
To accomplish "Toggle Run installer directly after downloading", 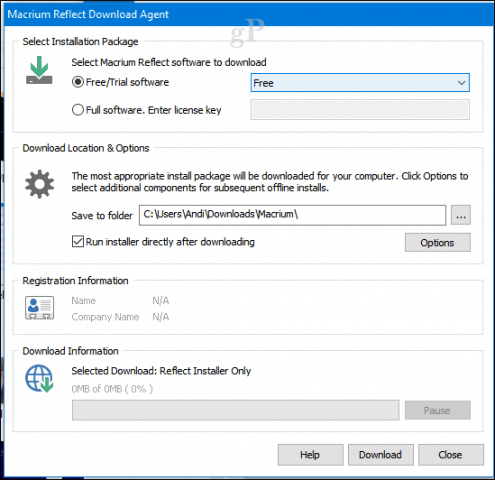I will [x=78, y=241].
